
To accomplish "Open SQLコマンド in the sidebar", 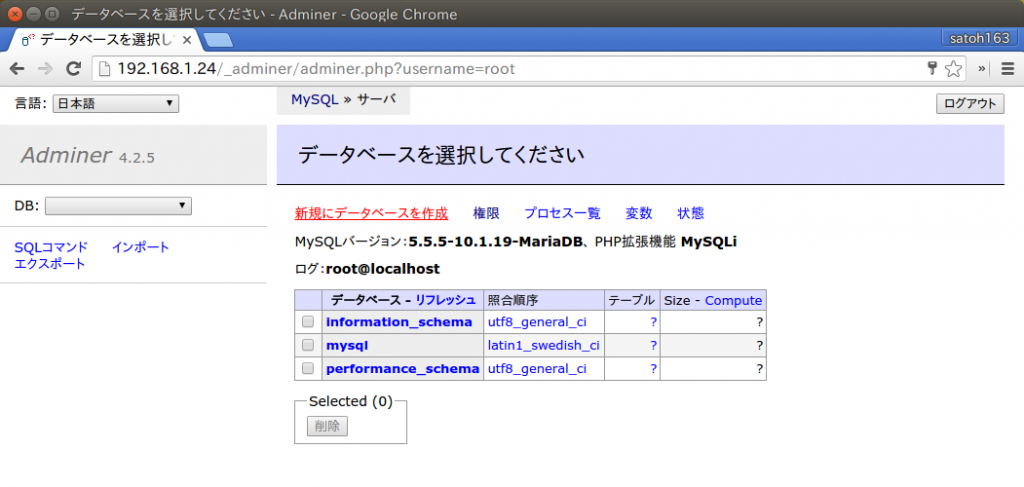I will coord(51,247).
